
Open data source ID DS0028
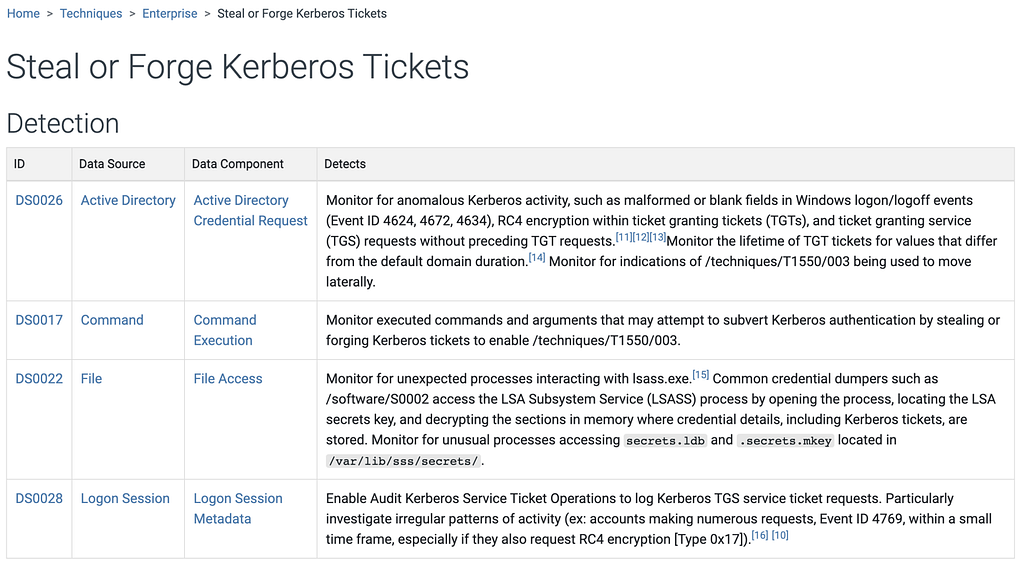click(x=39, y=498)
